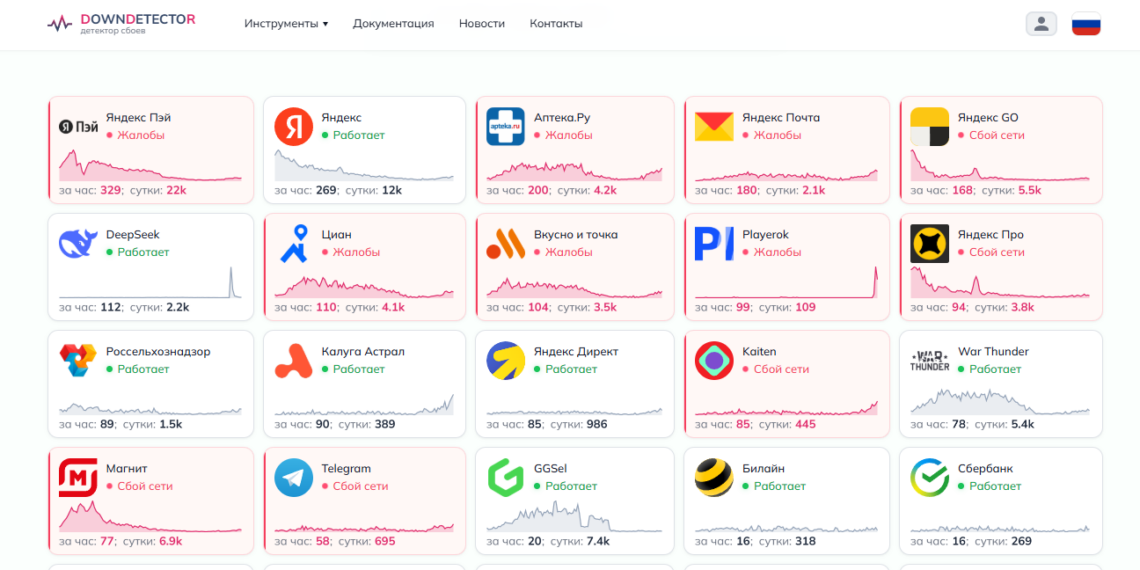Click the Яндекс Почта envelope icon
Screen dimensions: 1140x570
click(x=714, y=127)
